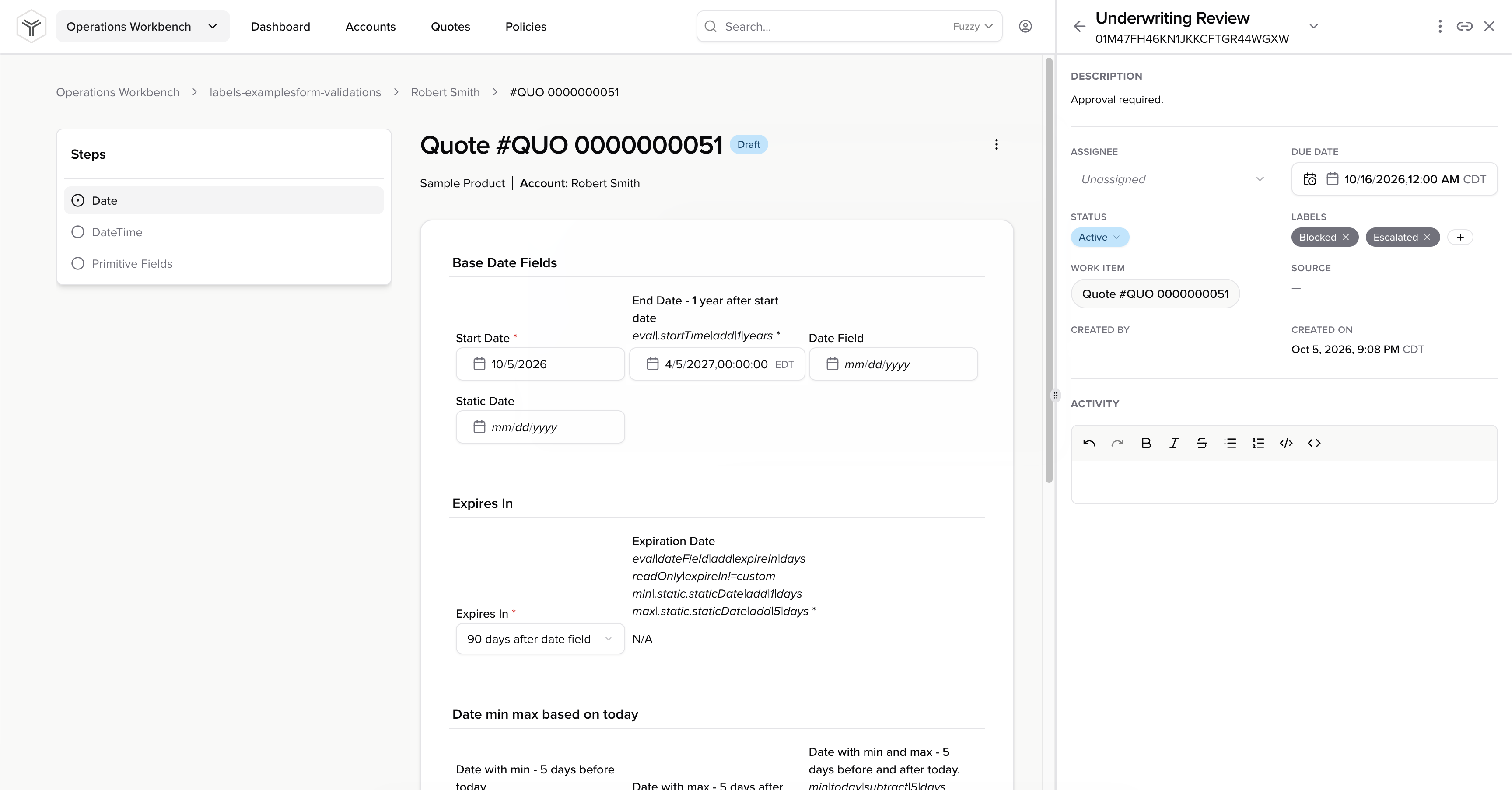Image resolution: width=1512 pixels, height=790 pixels.
Task: Open the user profile icon
Action: 1025,26
